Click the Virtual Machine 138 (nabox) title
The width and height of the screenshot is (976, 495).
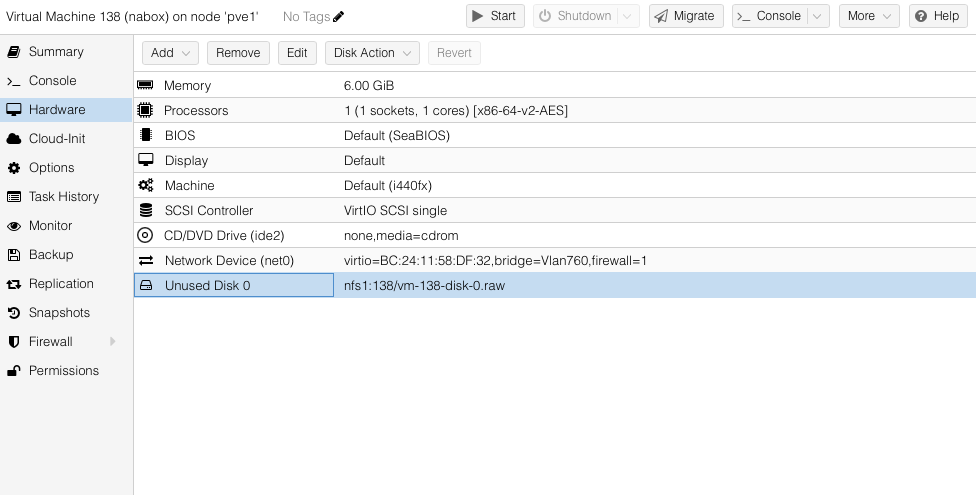(132, 16)
